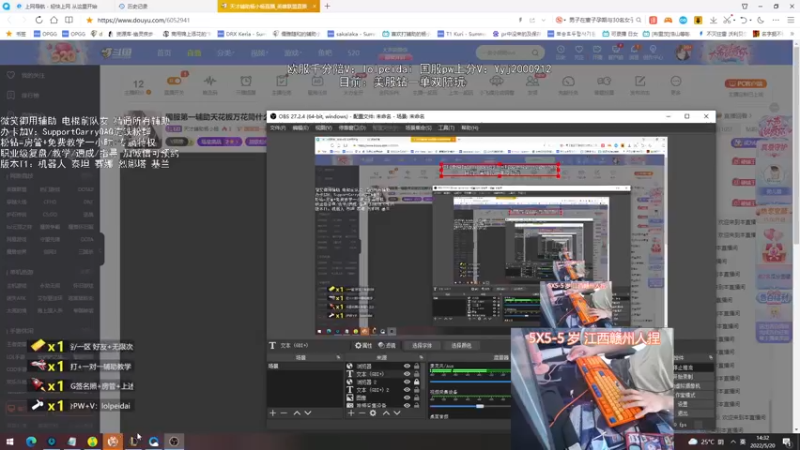The image size is (800, 450).
Task: Open browser downloads icon
Action: tap(713, 20)
